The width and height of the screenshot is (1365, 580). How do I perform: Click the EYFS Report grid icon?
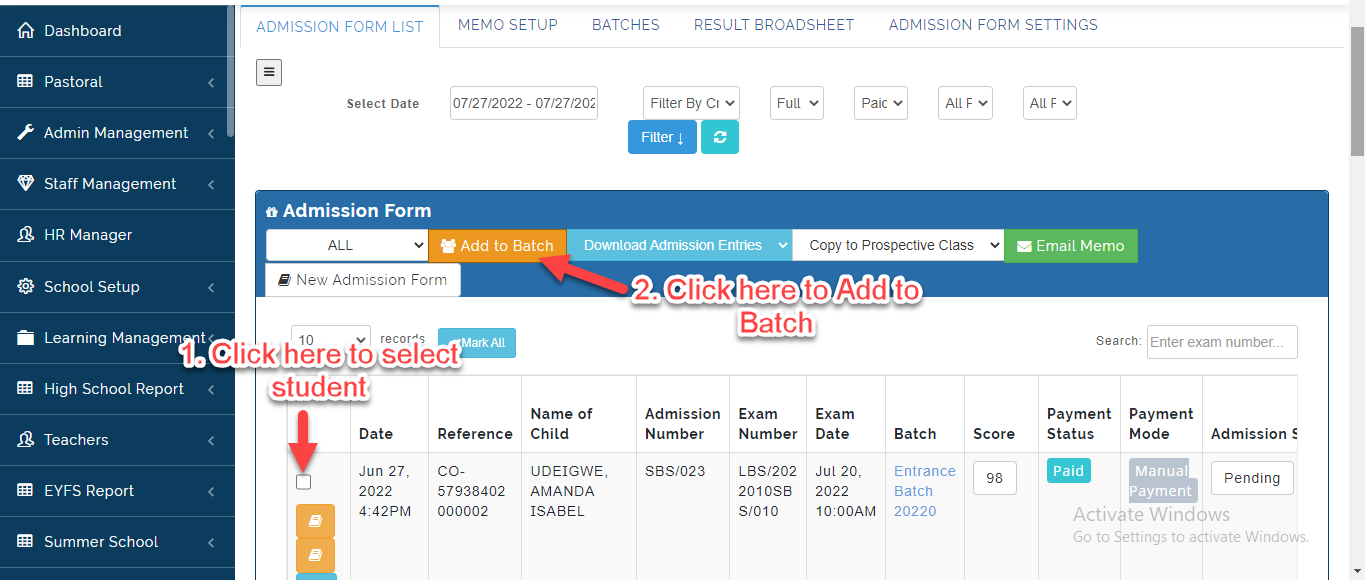coord(26,491)
